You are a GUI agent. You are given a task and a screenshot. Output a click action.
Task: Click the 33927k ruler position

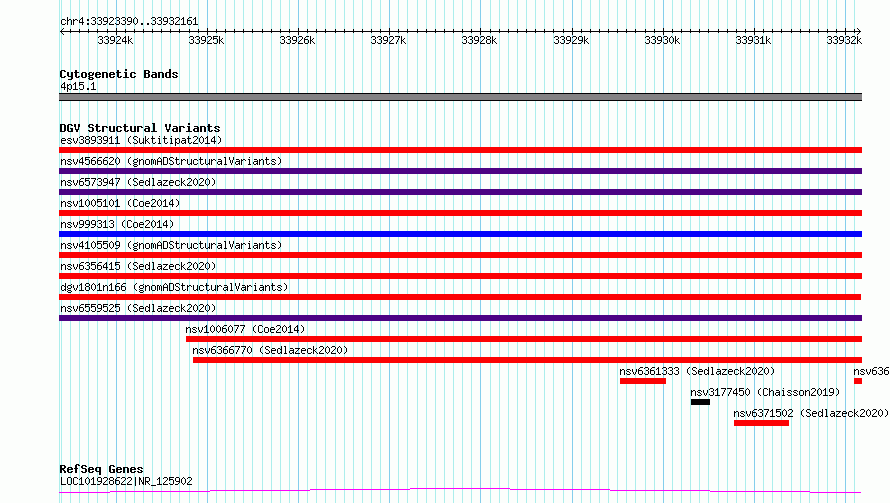coord(388,40)
